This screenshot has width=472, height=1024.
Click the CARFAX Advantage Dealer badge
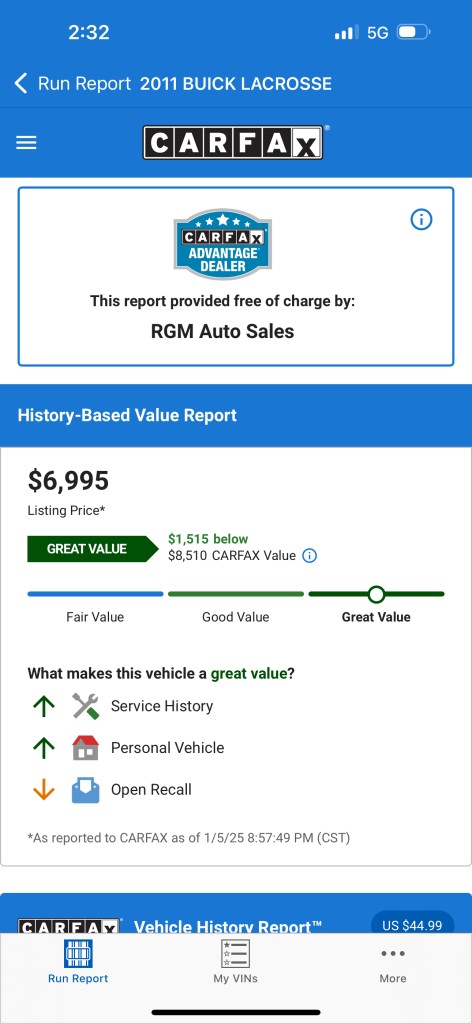click(x=223, y=244)
